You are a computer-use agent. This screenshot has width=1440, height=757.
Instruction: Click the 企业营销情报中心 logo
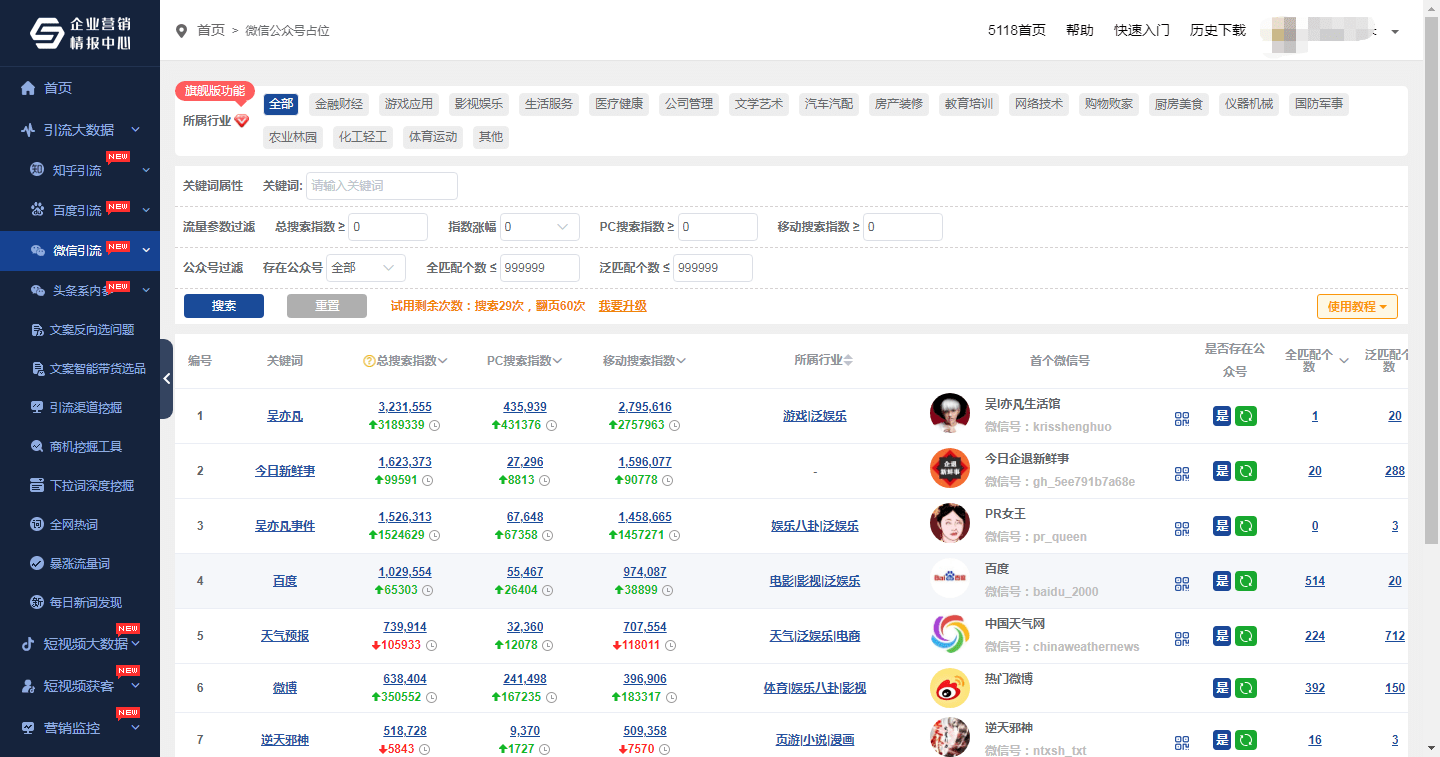click(x=80, y=33)
